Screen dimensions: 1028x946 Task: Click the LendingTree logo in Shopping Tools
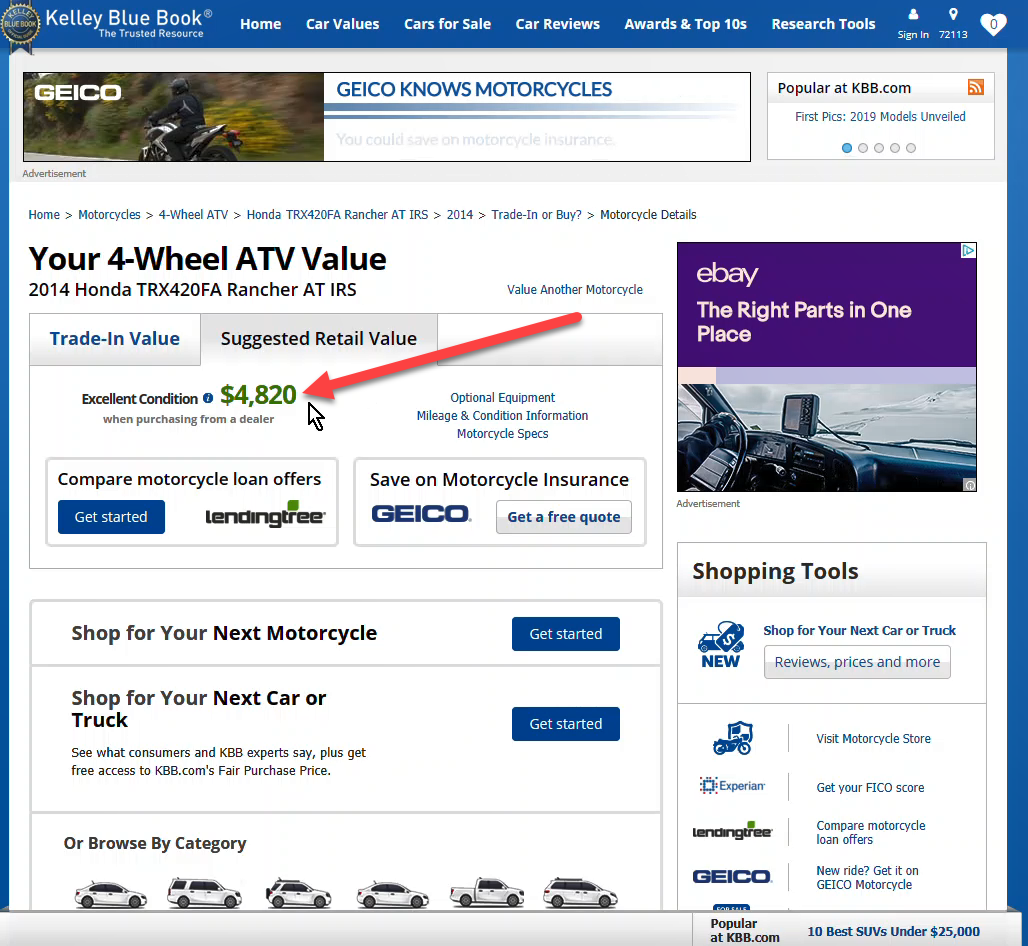pyautogui.click(x=732, y=831)
